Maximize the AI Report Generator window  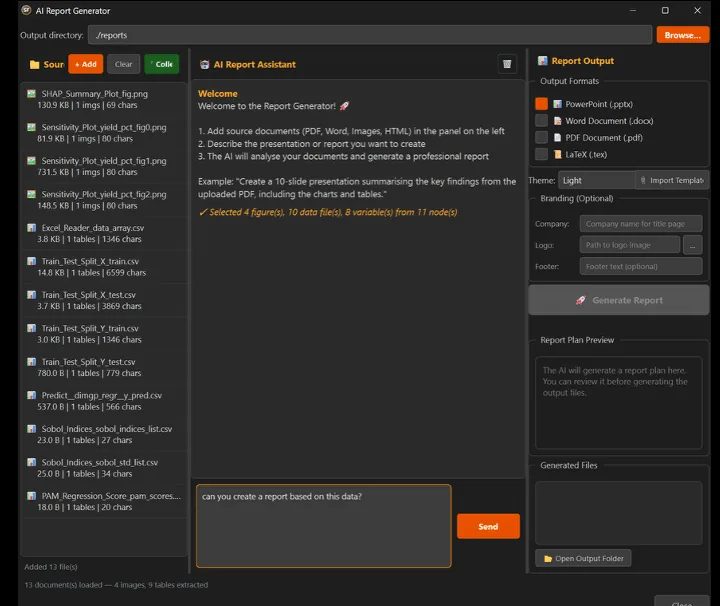coord(665,10)
